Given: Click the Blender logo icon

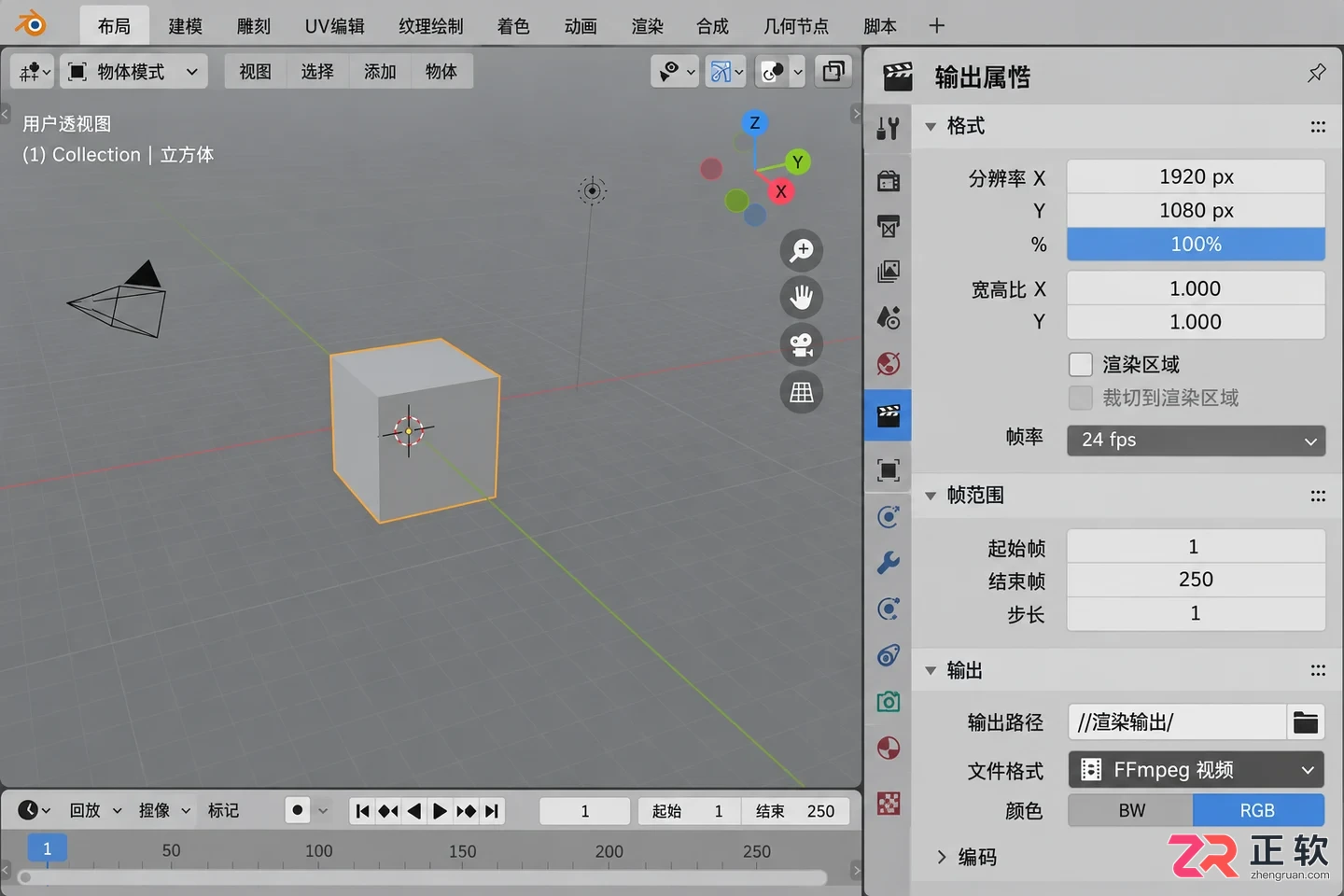Looking at the screenshot, I should (x=31, y=24).
